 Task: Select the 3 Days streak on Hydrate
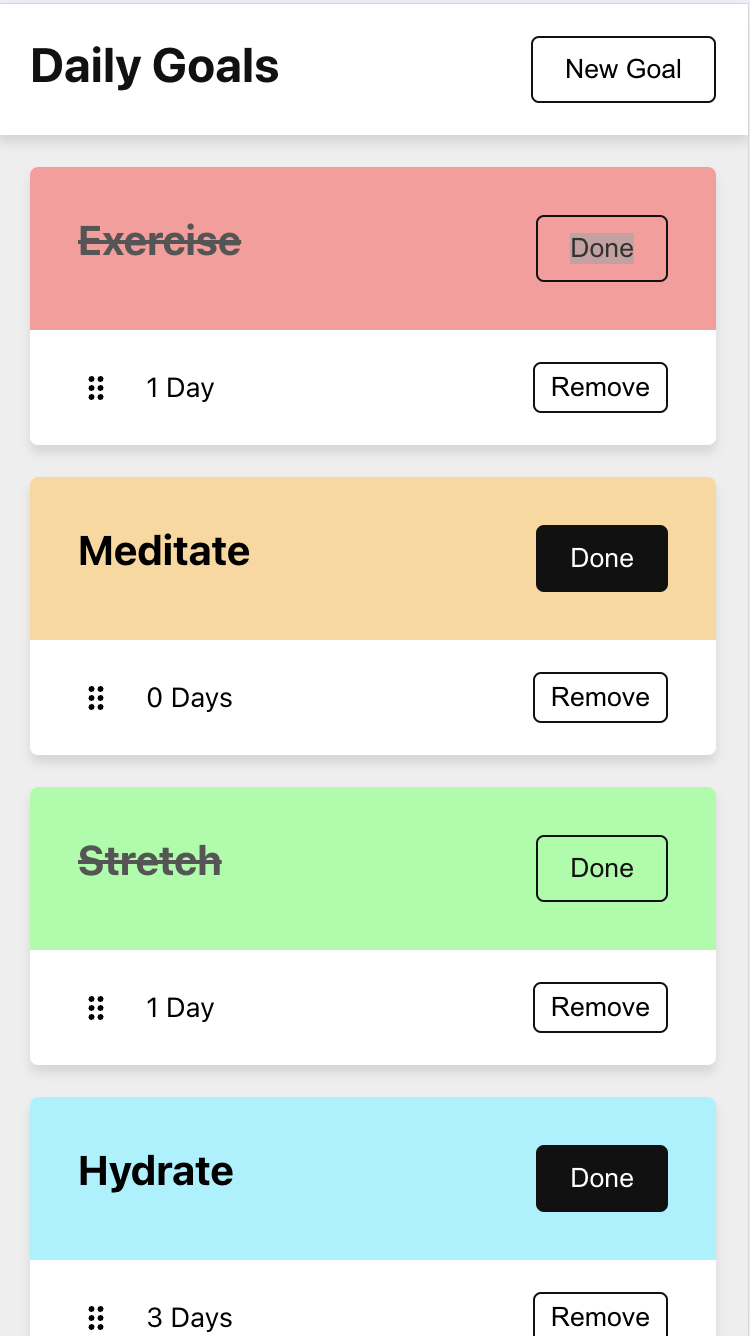point(189,1318)
